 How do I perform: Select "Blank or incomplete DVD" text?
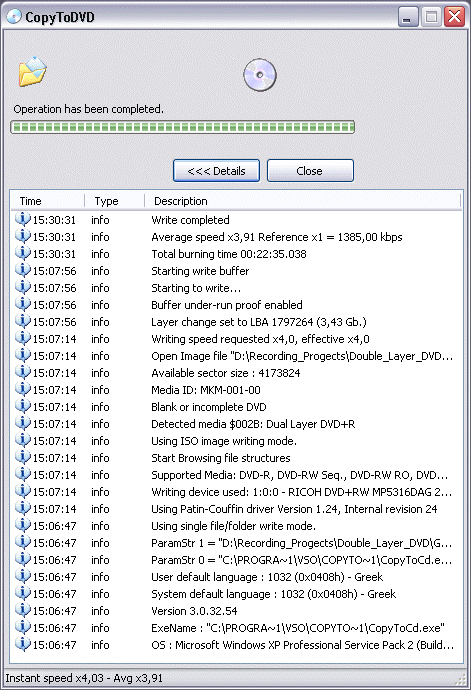[x=209, y=407]
